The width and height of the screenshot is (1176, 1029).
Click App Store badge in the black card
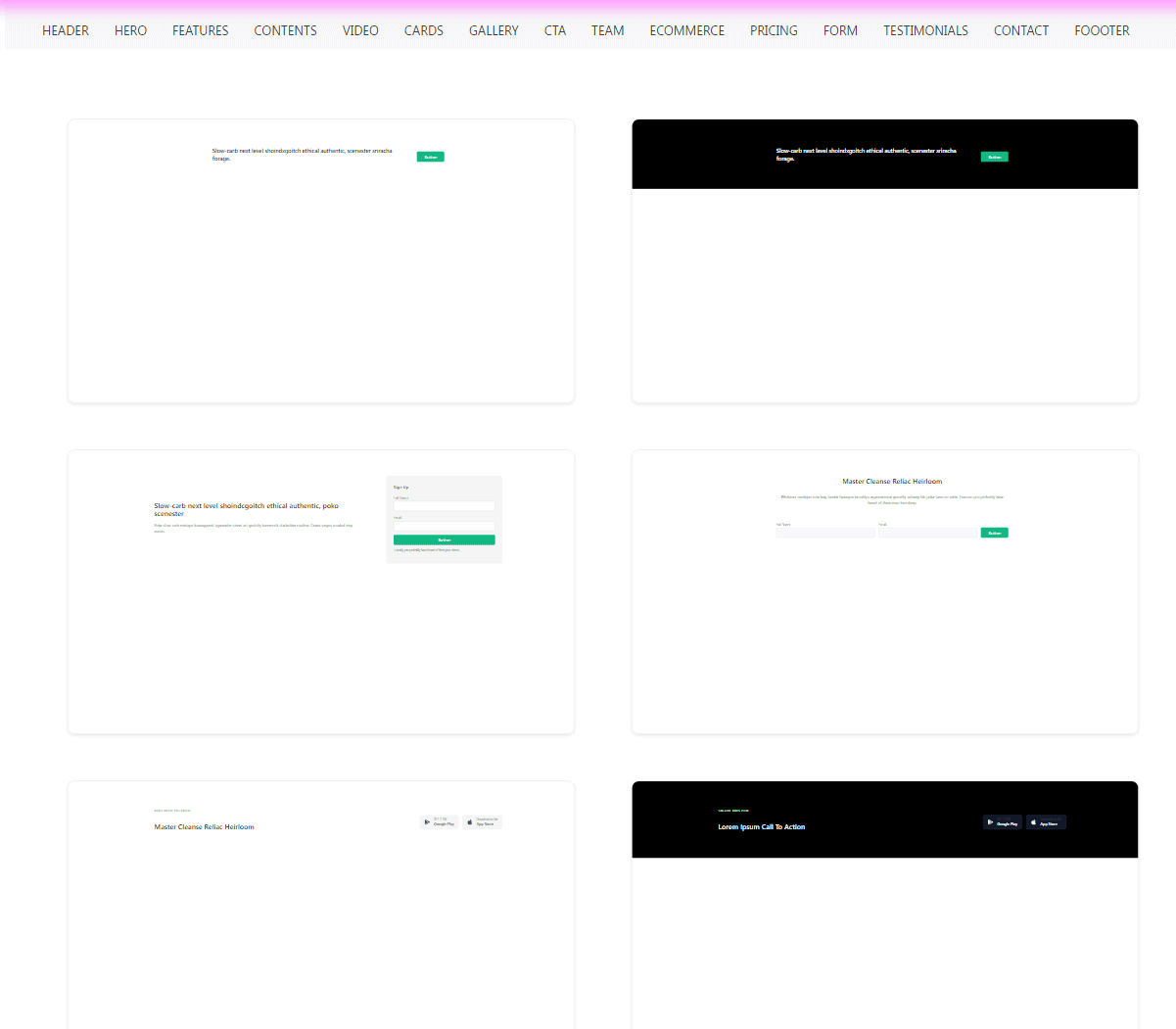pyautogui.click(x=1046, y=822)
